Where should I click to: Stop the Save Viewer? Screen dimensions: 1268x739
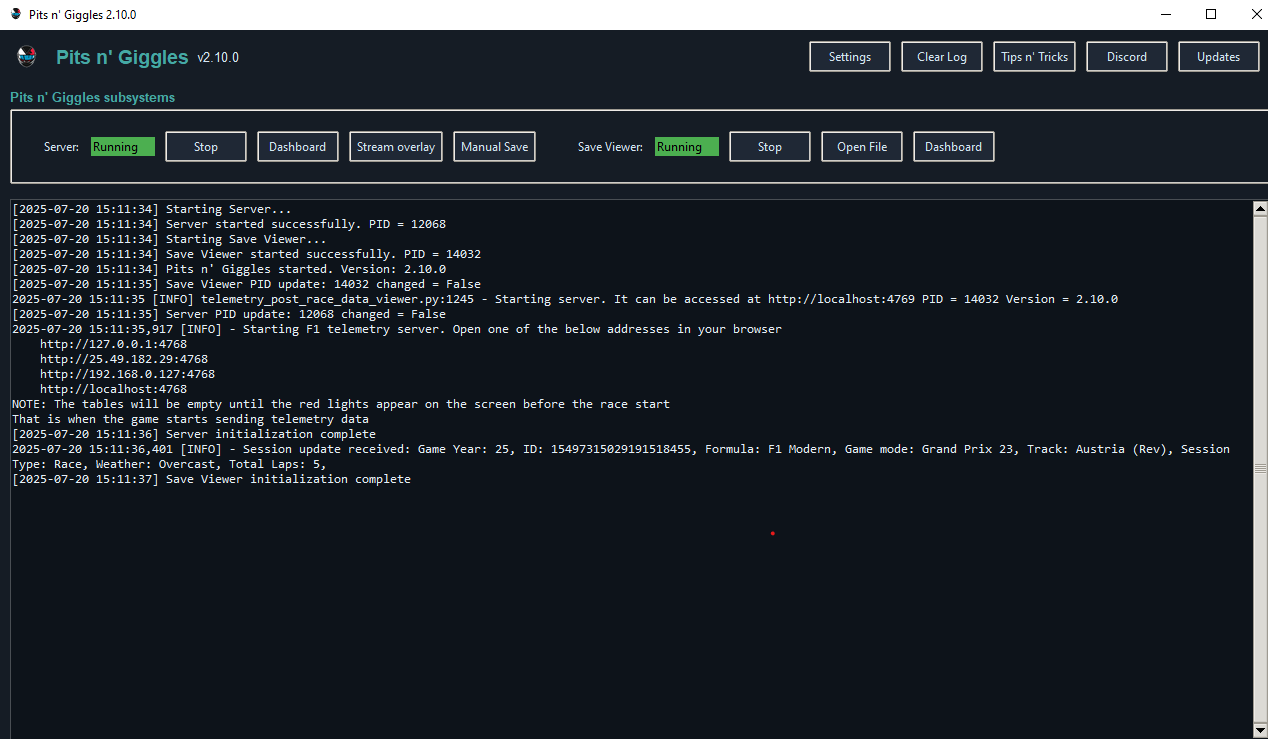tap(769, 146)
